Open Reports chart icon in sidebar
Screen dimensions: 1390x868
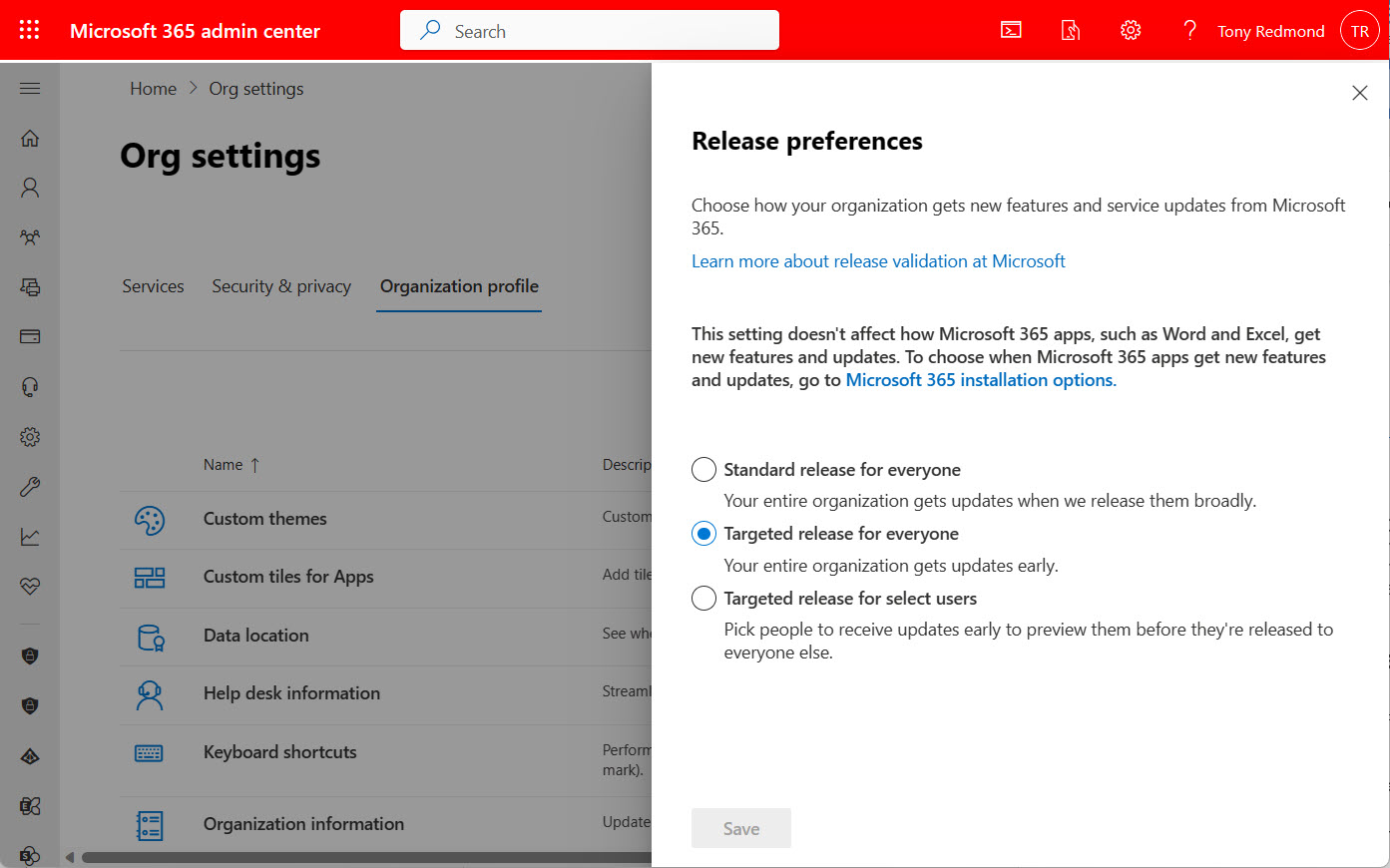[x=30, y=537]
